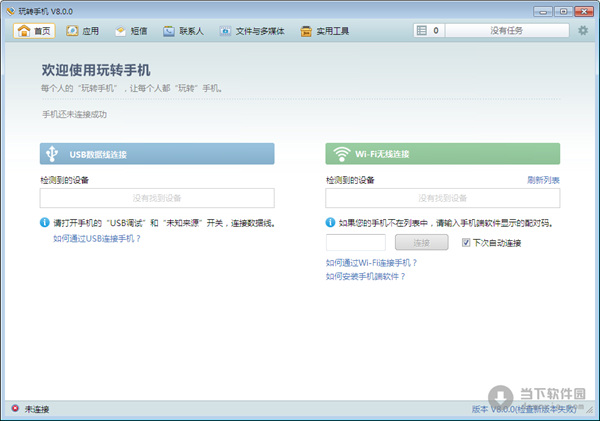Go to the 联系人 tab

[183, 31]
